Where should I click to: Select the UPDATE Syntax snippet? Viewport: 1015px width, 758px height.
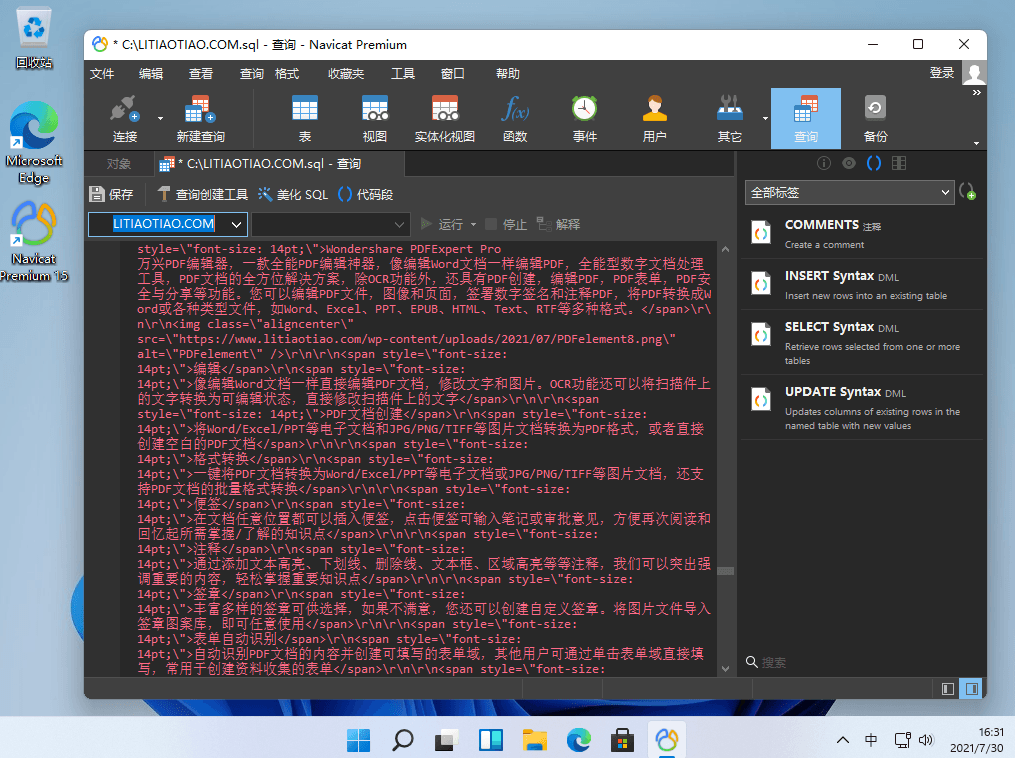pyautogui.click(x=862, y=407)
